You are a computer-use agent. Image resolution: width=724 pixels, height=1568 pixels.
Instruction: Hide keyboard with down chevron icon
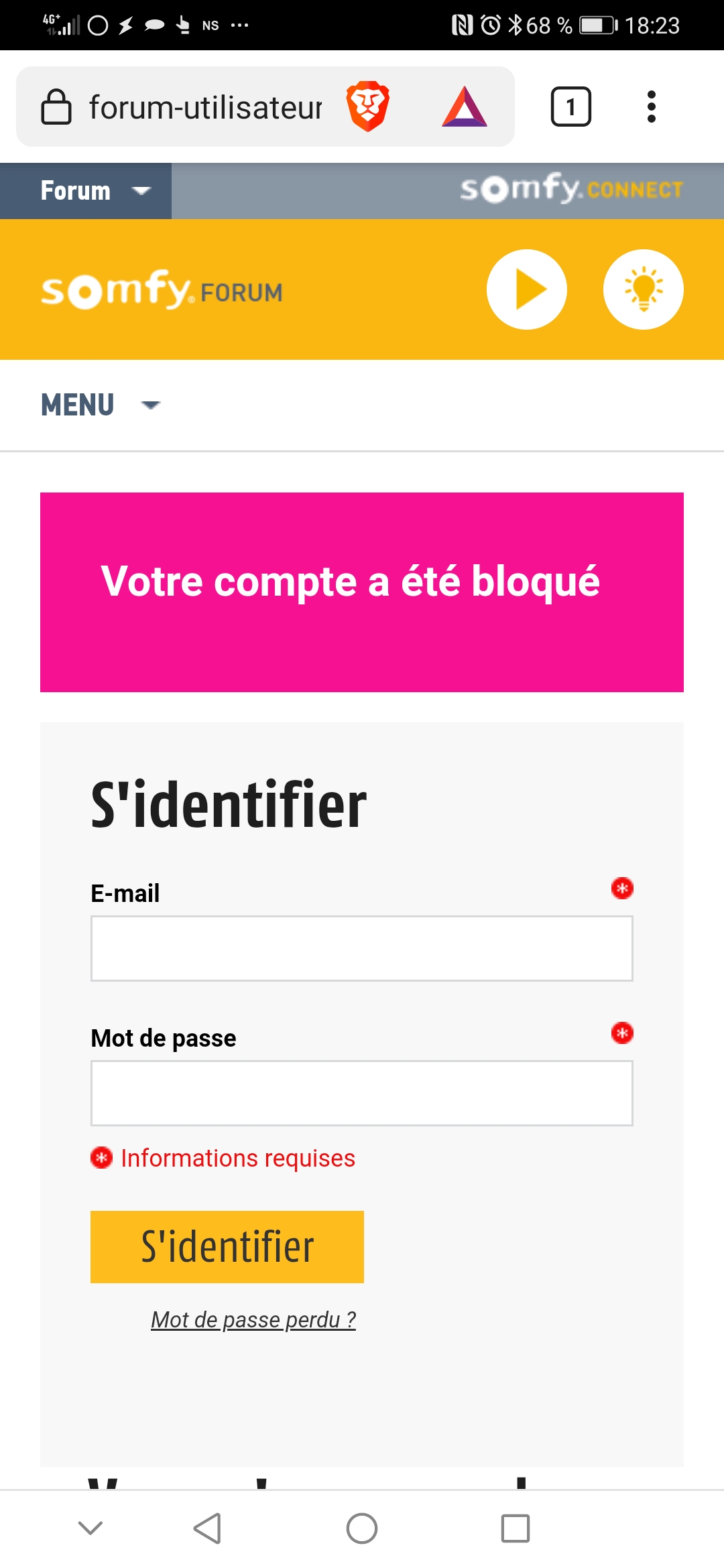(90, 1528)
